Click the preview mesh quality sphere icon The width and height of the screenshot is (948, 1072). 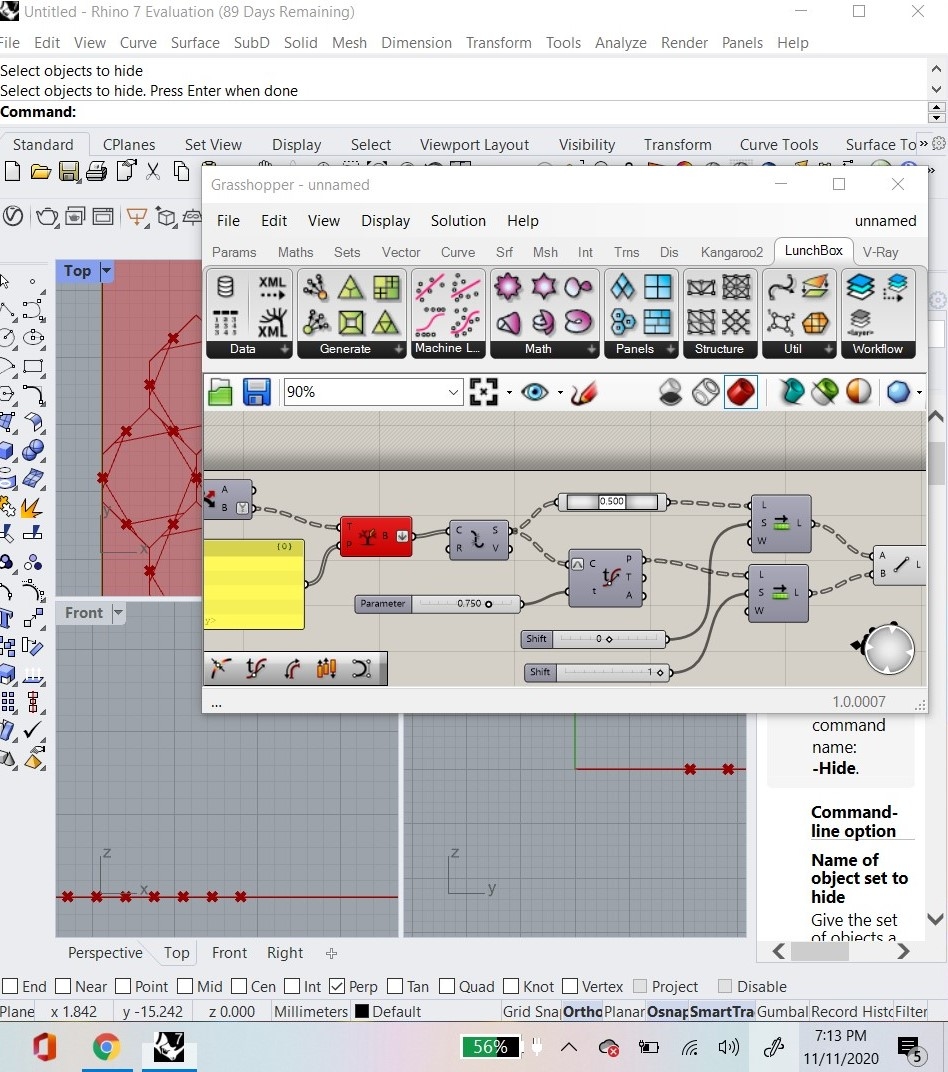pos(898,392)
